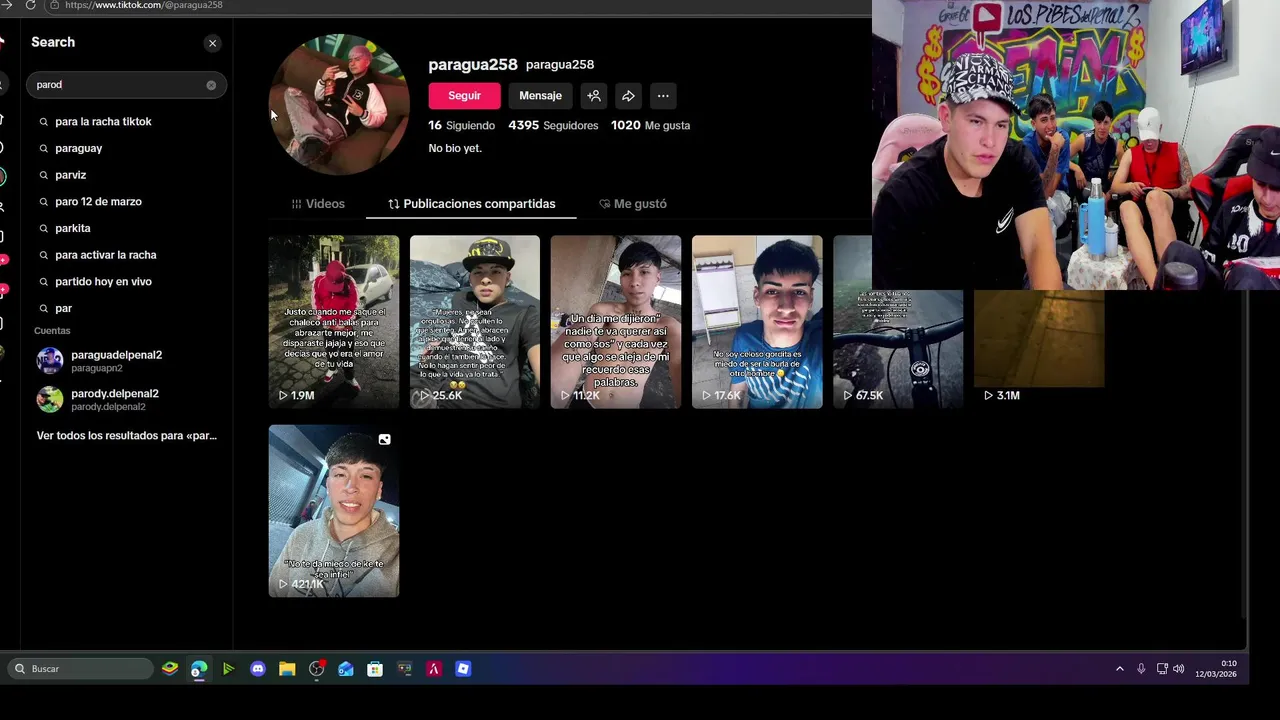Click the parody.delpenal2 account avatar
This screenshot has height=720, width=1280.
50,400
